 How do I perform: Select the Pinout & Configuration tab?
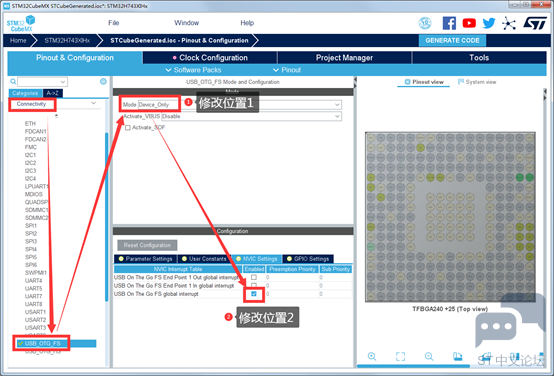click(x=75, y=58)
